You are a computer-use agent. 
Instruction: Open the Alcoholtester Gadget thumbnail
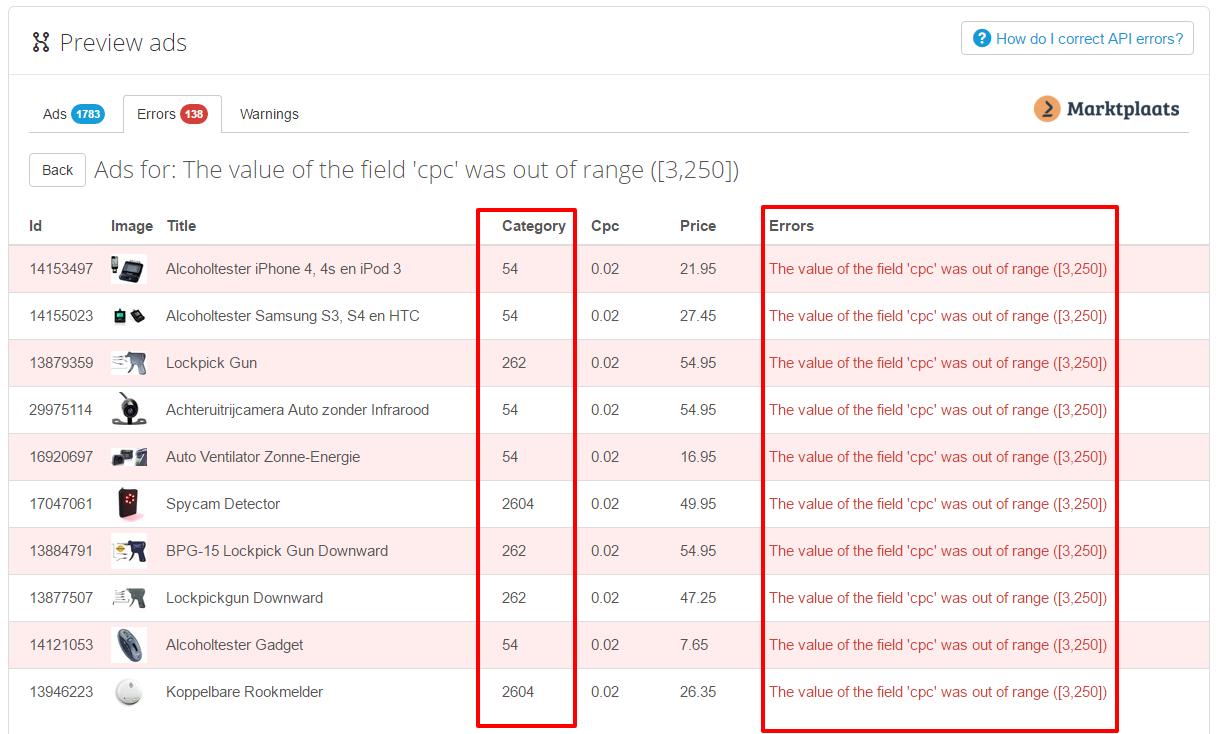pos(129,645)
